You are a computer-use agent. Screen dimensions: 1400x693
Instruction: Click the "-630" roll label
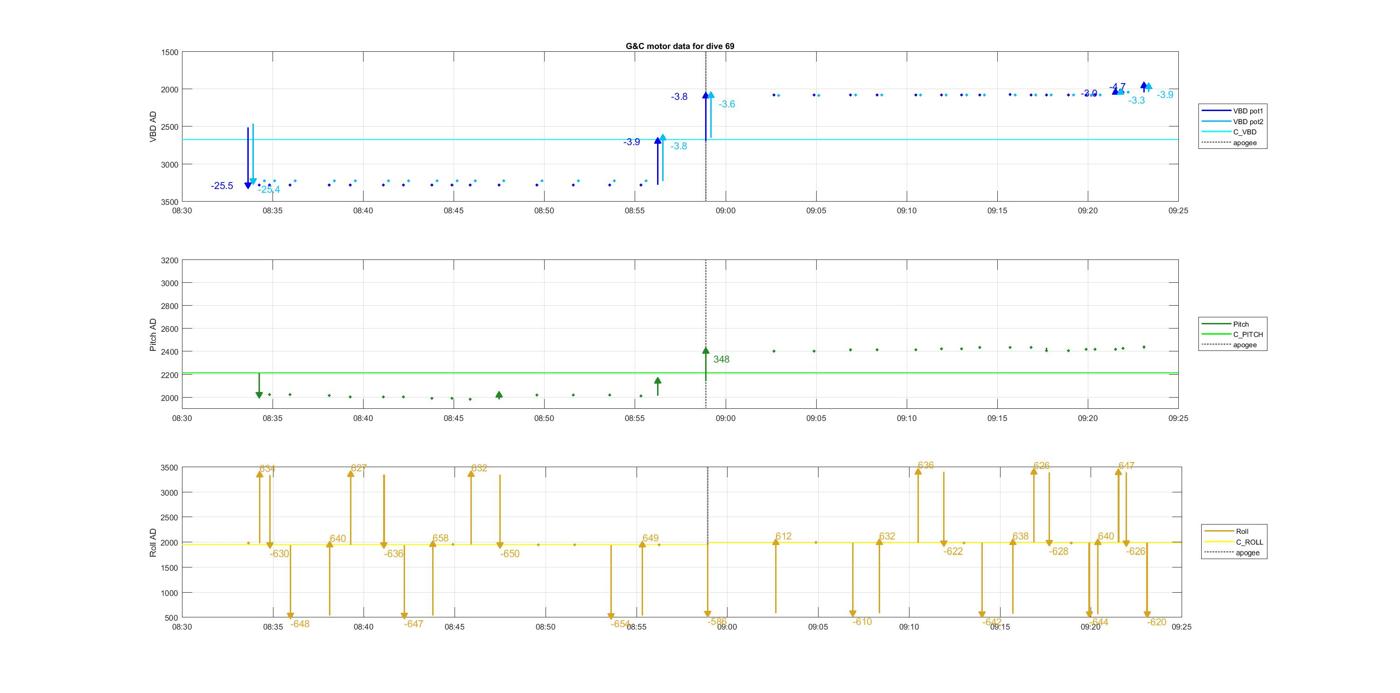[279, 553]
